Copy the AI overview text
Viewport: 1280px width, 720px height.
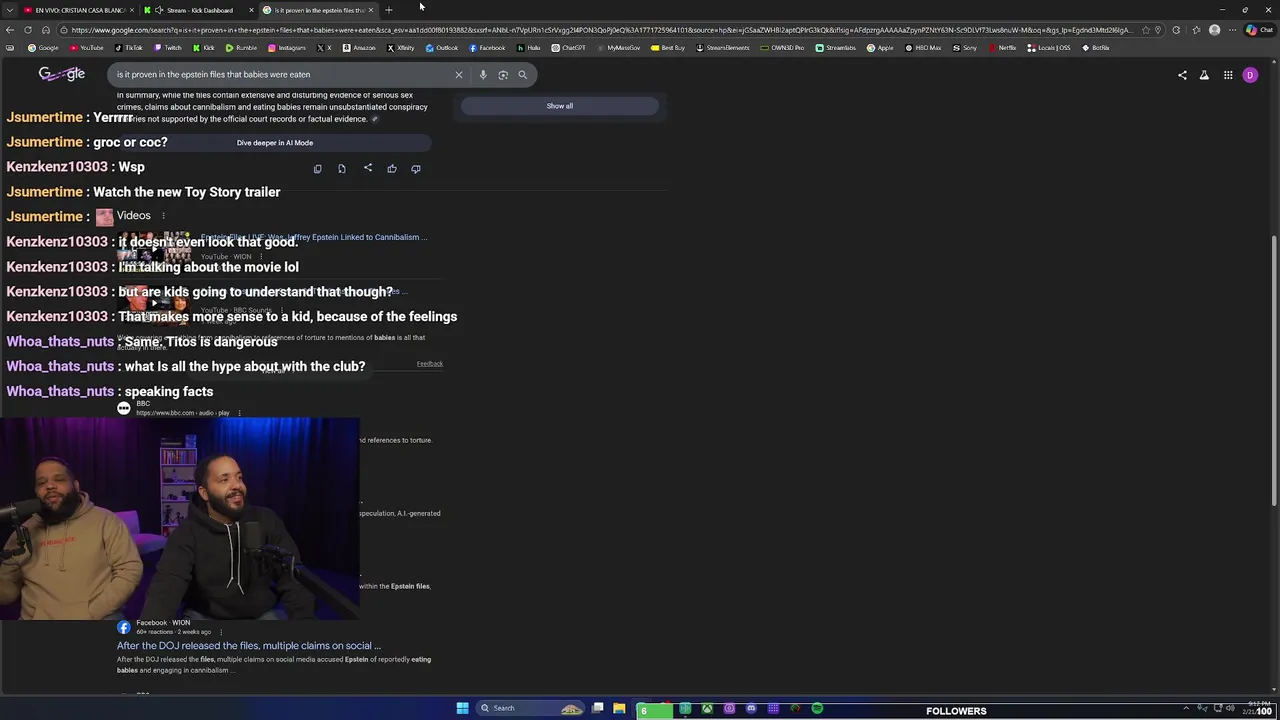coord(318,169)
